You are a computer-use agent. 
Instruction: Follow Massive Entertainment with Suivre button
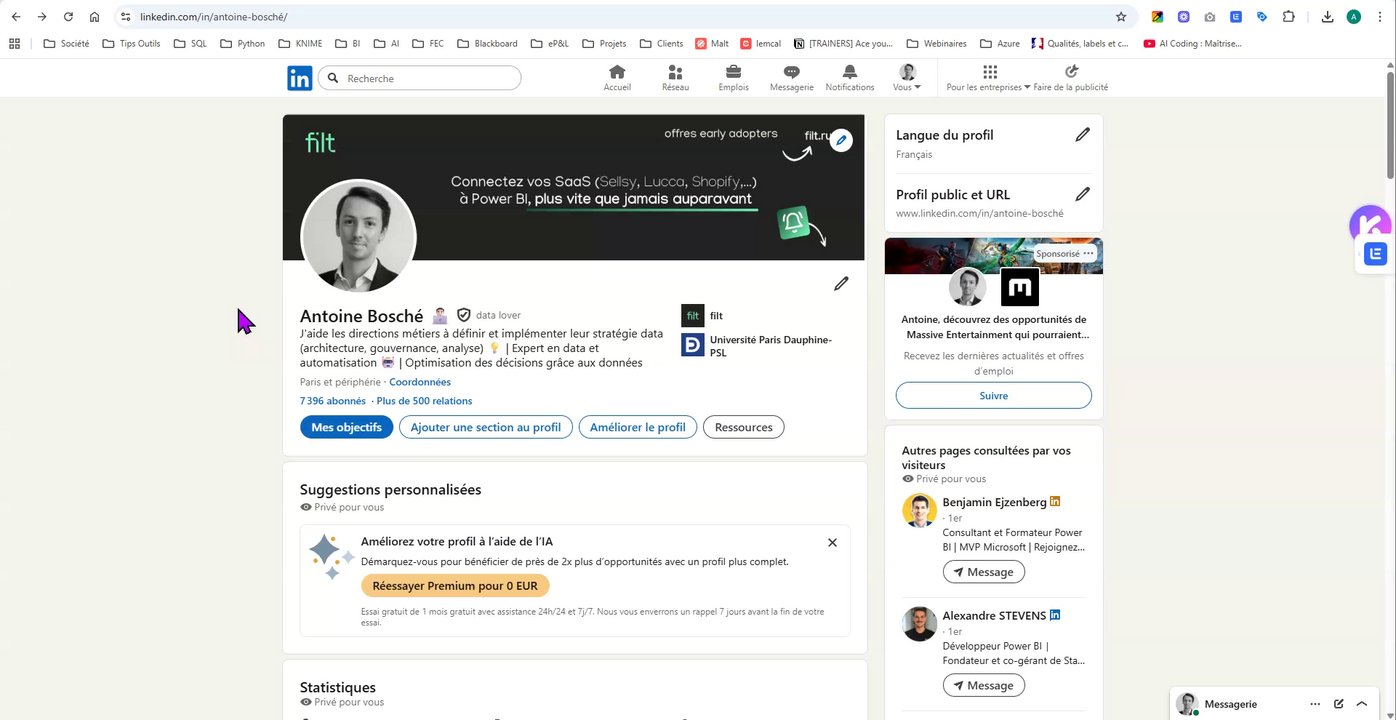993,395
